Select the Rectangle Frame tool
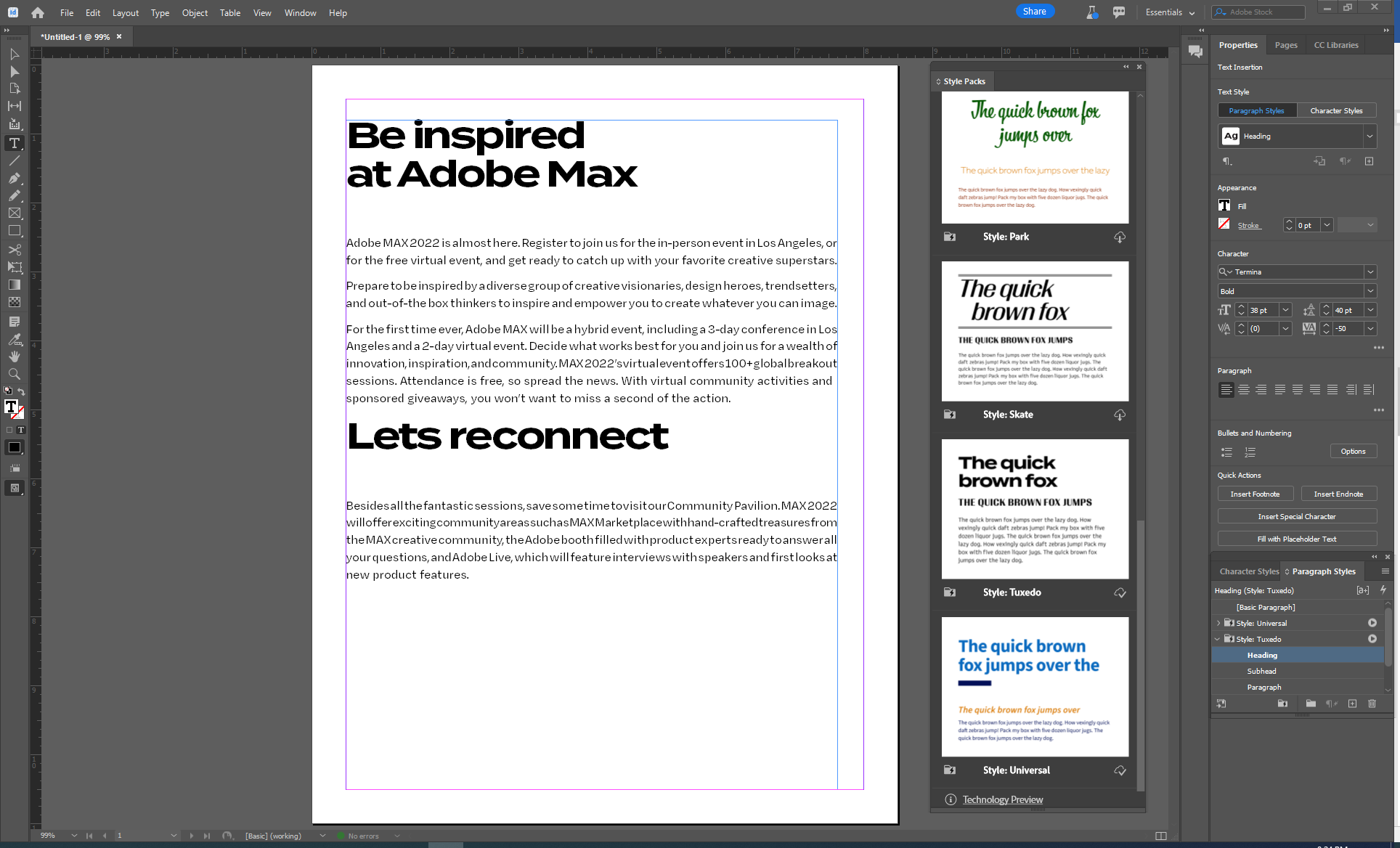 (x=14, y=213)
